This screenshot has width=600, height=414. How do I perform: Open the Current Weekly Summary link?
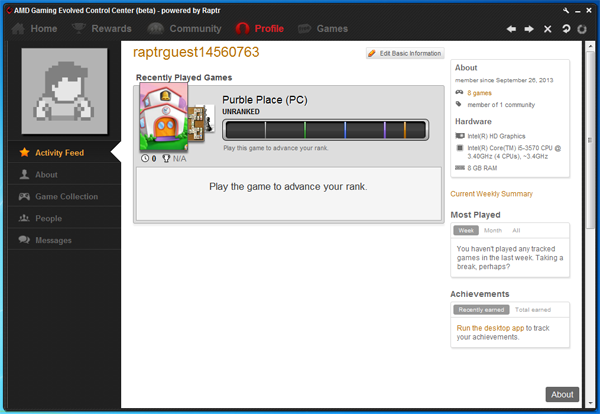pos(491,194)
